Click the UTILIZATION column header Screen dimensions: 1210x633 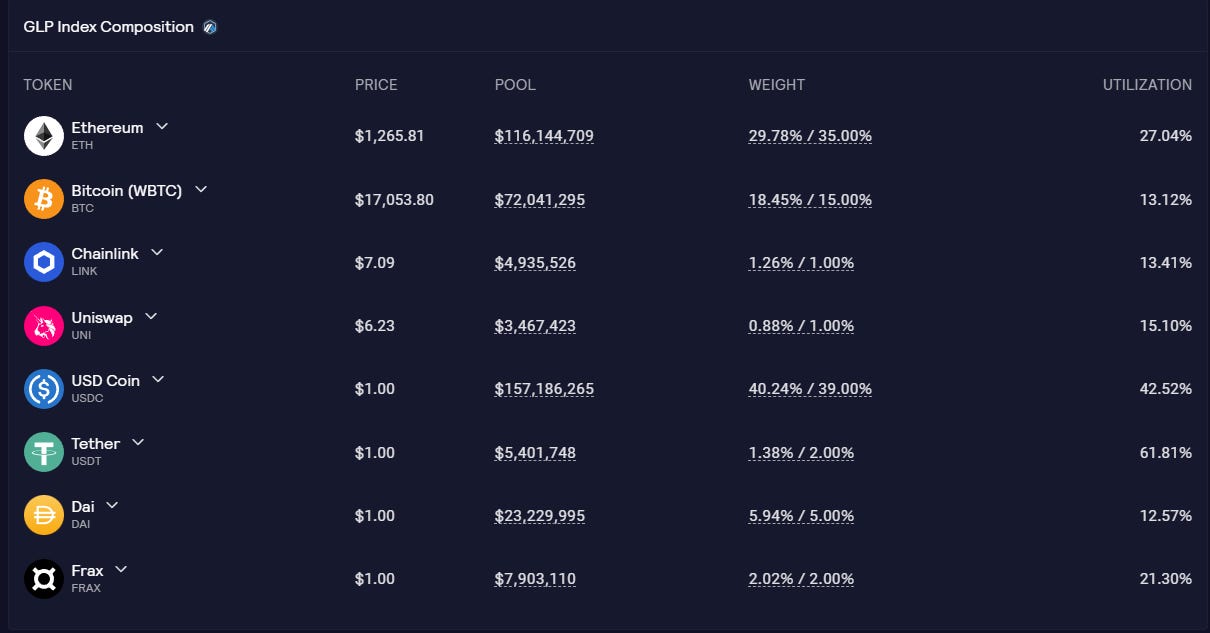point(1147,85)
